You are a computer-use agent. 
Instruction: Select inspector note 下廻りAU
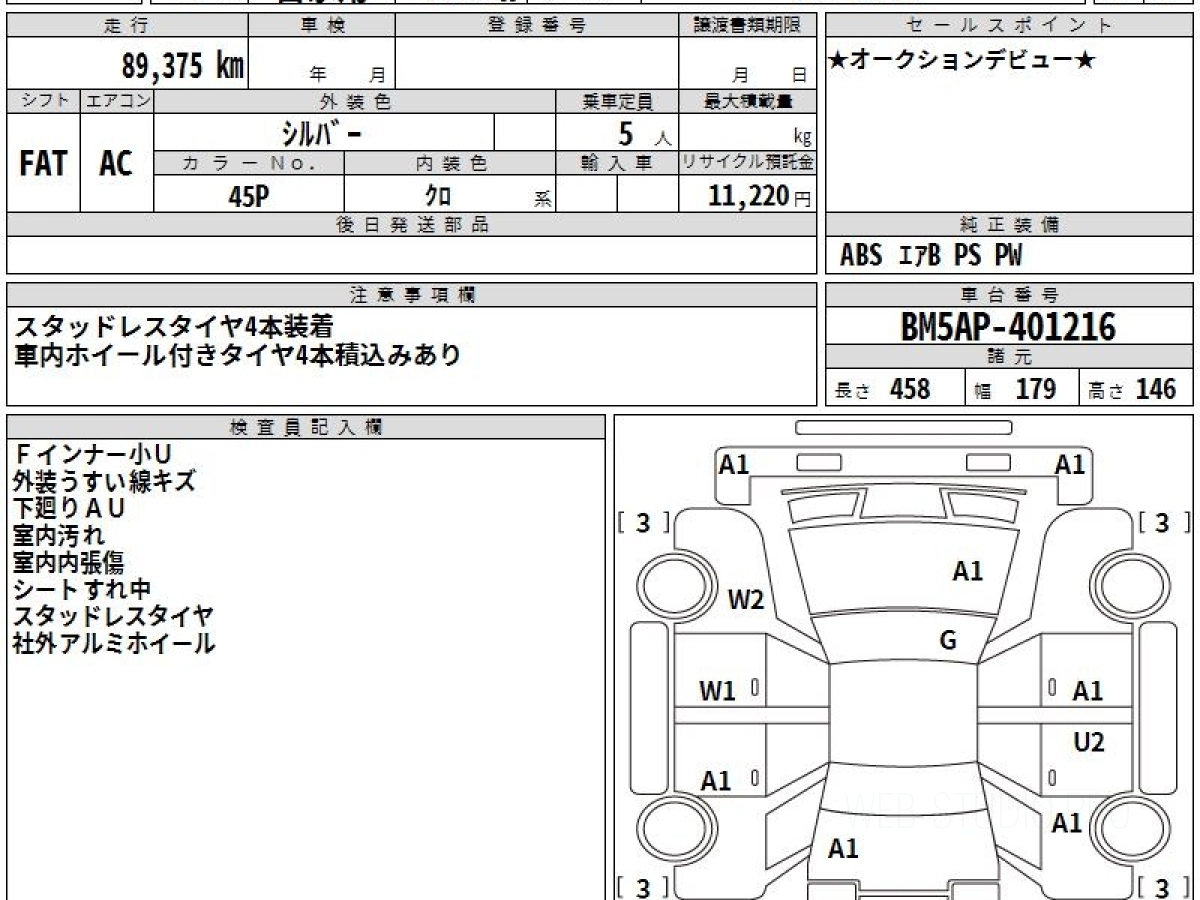pyautogui.click(x=69, y=509)
